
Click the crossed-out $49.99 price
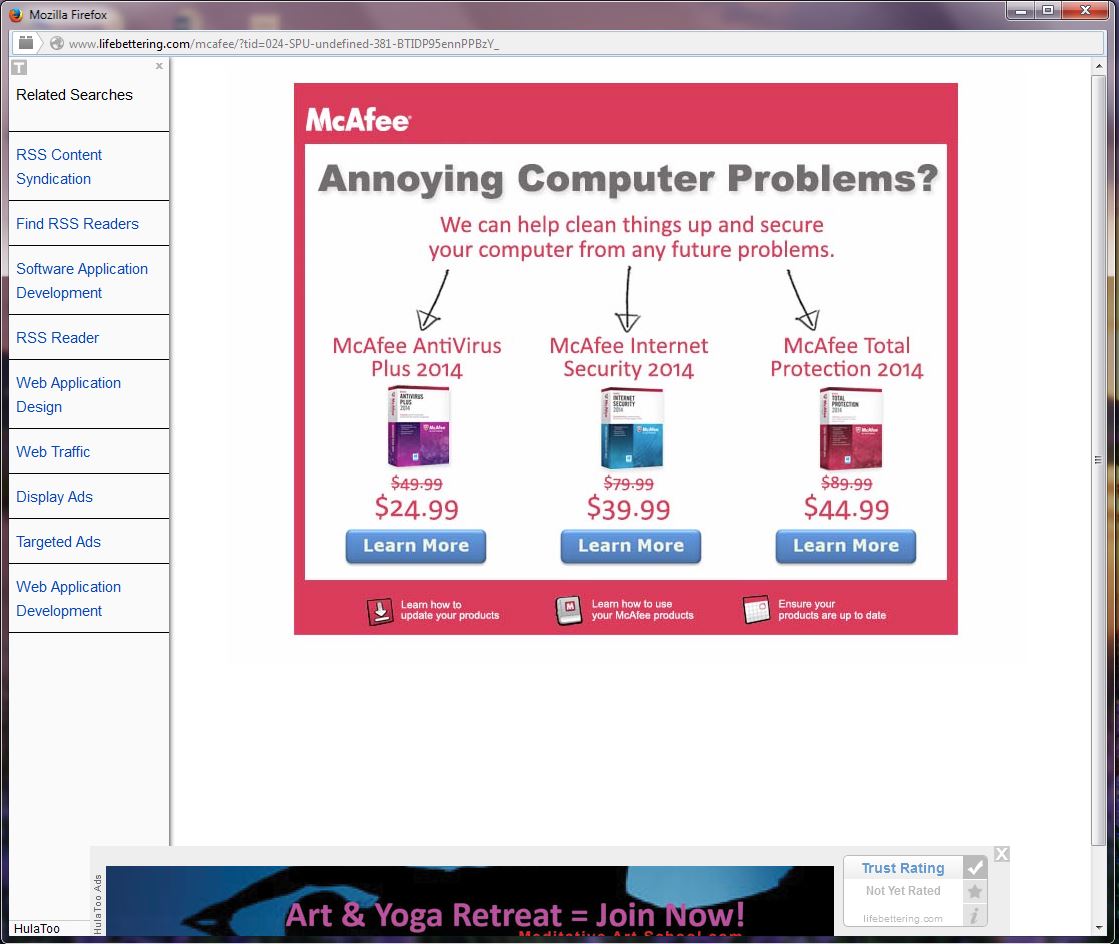pos(417,484)
